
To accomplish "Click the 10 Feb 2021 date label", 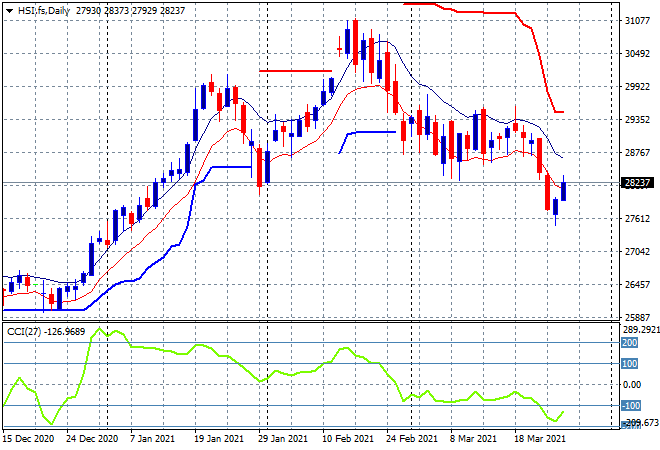I will 348,439.
